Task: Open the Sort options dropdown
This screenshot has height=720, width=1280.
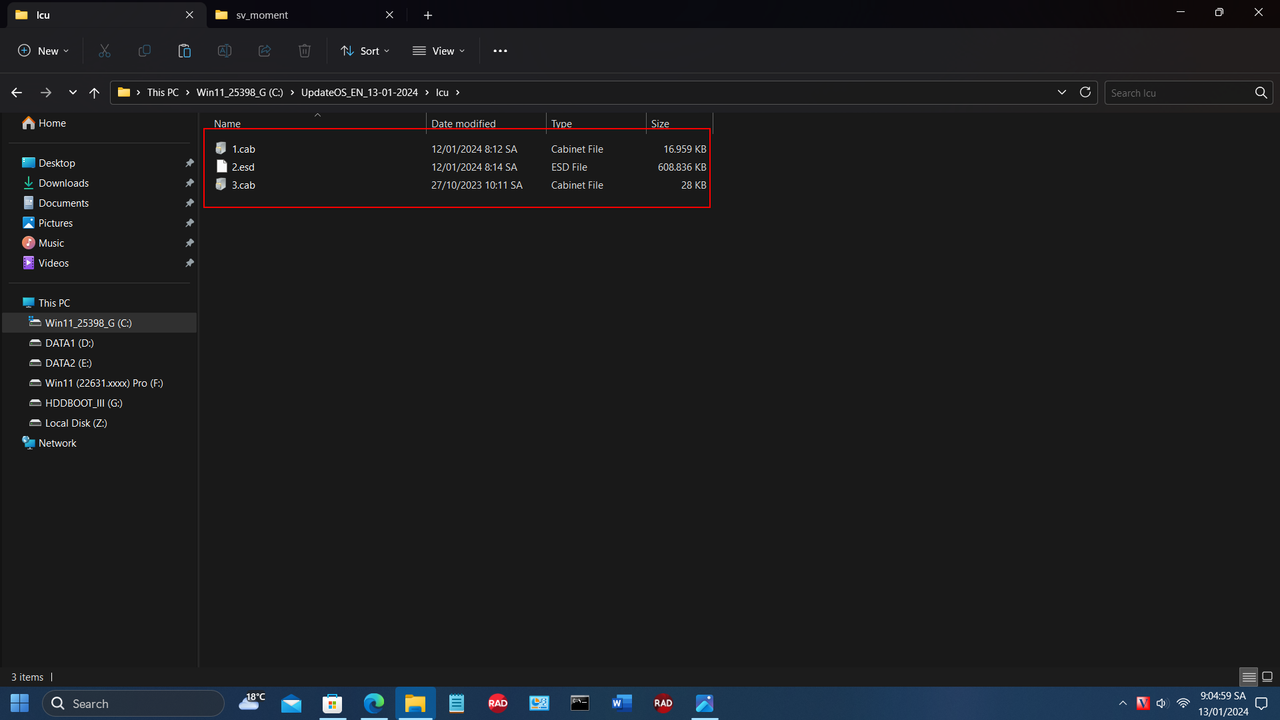Action: tap(365, 51)
